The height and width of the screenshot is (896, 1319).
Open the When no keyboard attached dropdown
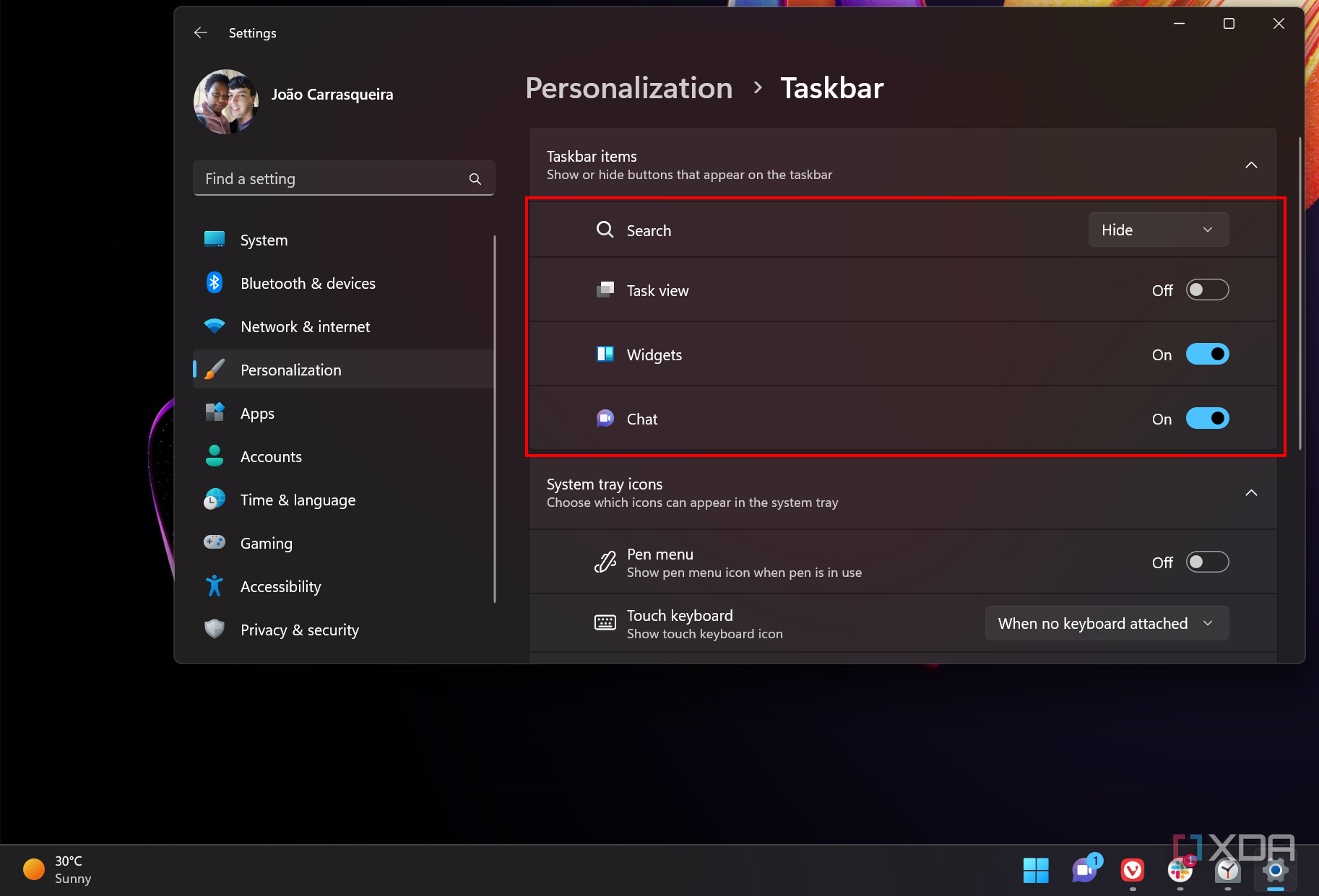click(x=1106, y=622)
